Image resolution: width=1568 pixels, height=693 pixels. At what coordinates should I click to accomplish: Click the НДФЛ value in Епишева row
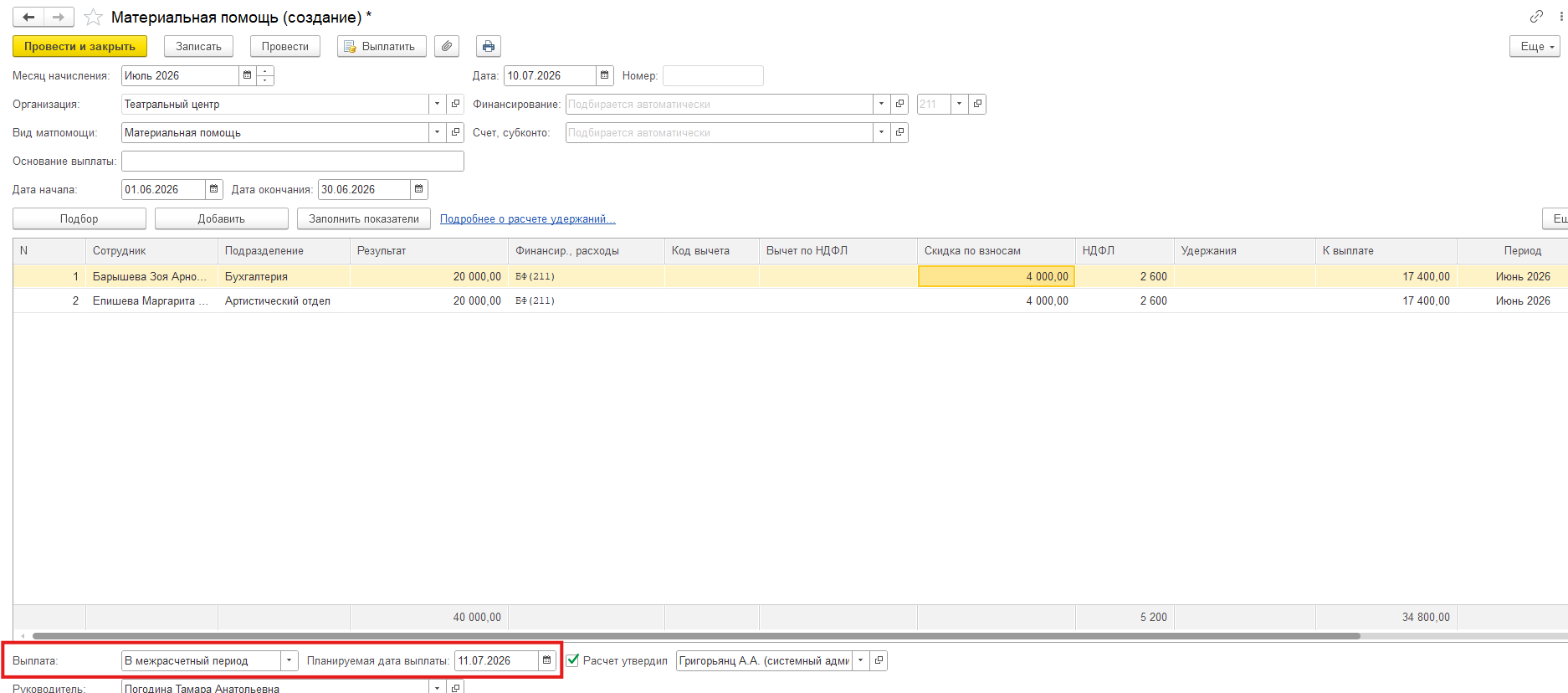1125,300
